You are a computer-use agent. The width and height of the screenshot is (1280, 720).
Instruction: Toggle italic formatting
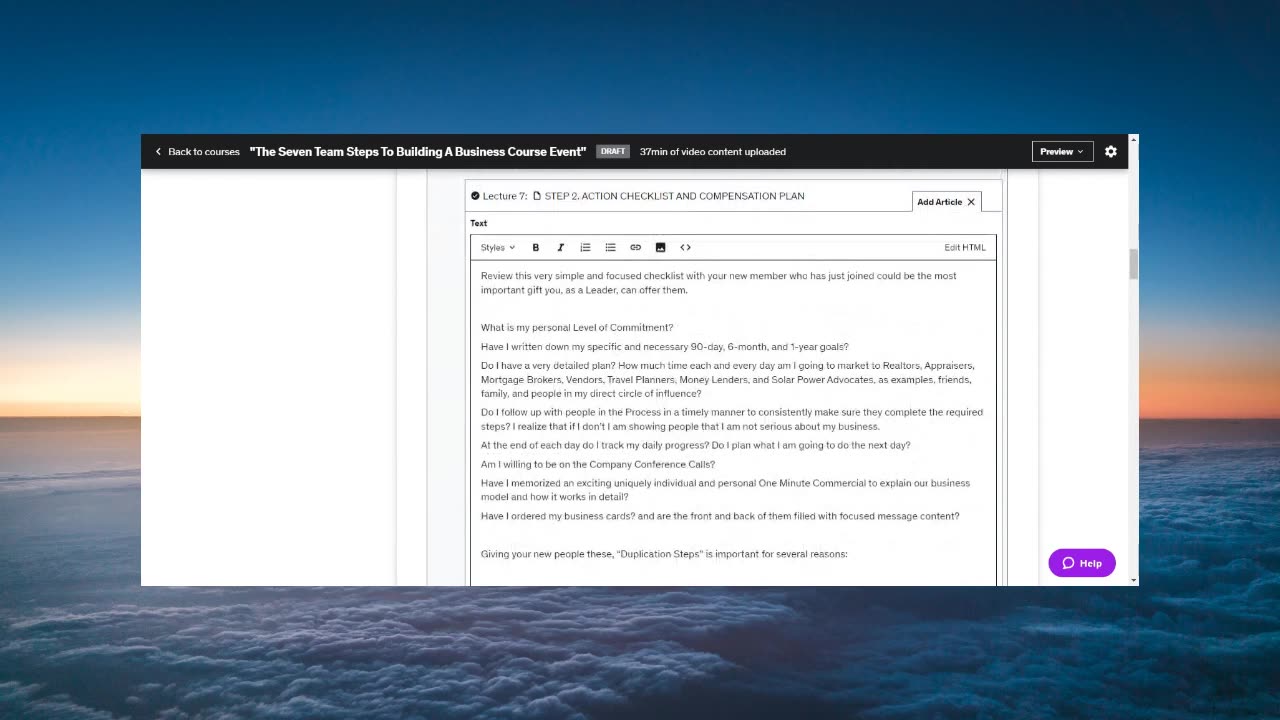click(x=561, y=248)
